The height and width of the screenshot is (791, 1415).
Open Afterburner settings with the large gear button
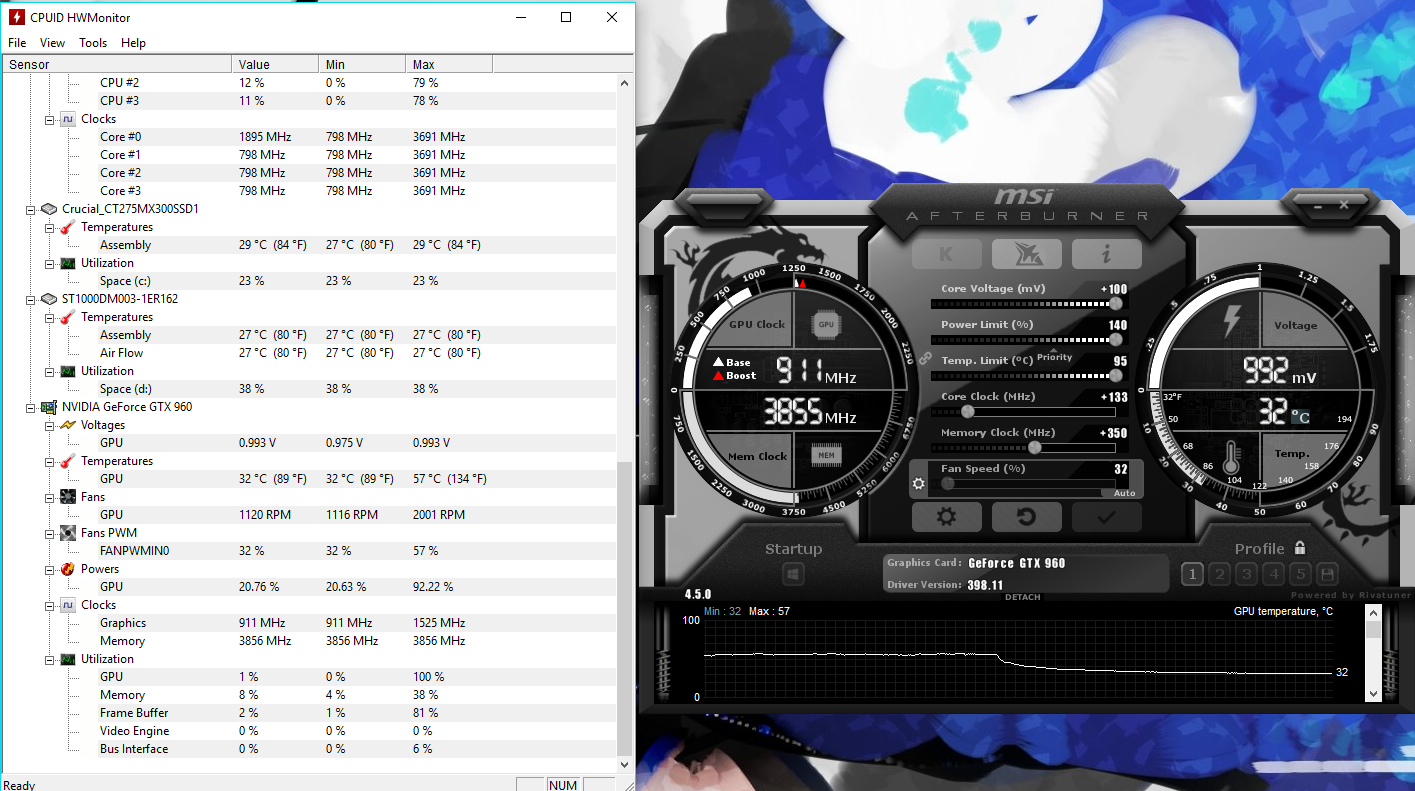[x=946, y=517]
